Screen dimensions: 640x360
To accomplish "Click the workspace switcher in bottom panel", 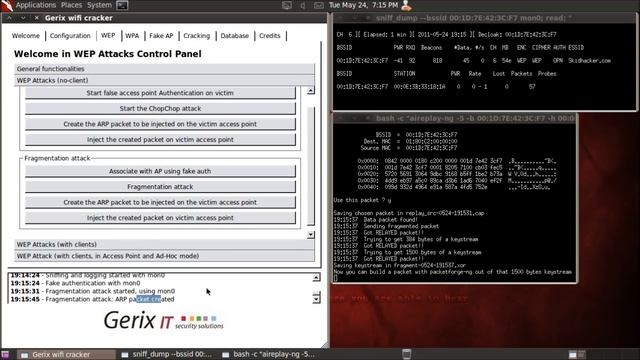I will tap(578, 354).
